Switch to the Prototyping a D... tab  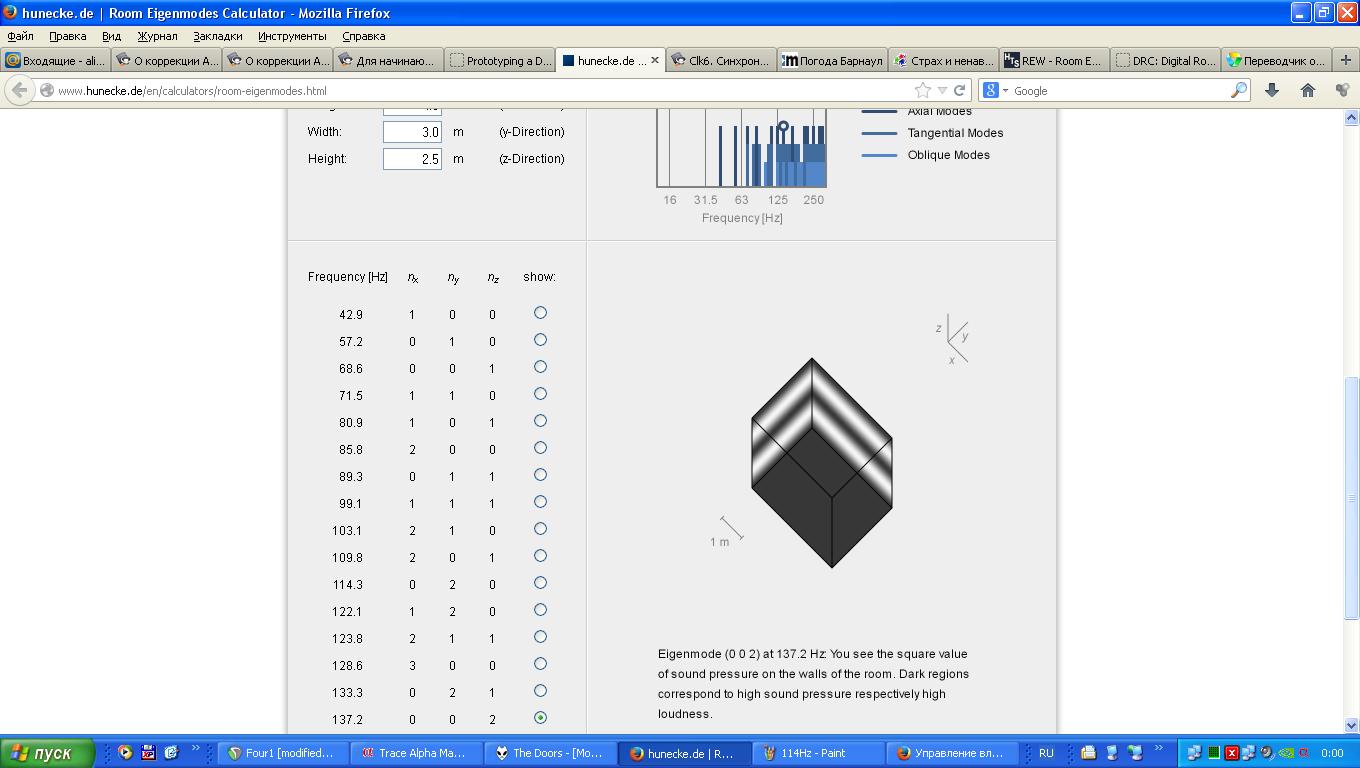tap(500, 60)
